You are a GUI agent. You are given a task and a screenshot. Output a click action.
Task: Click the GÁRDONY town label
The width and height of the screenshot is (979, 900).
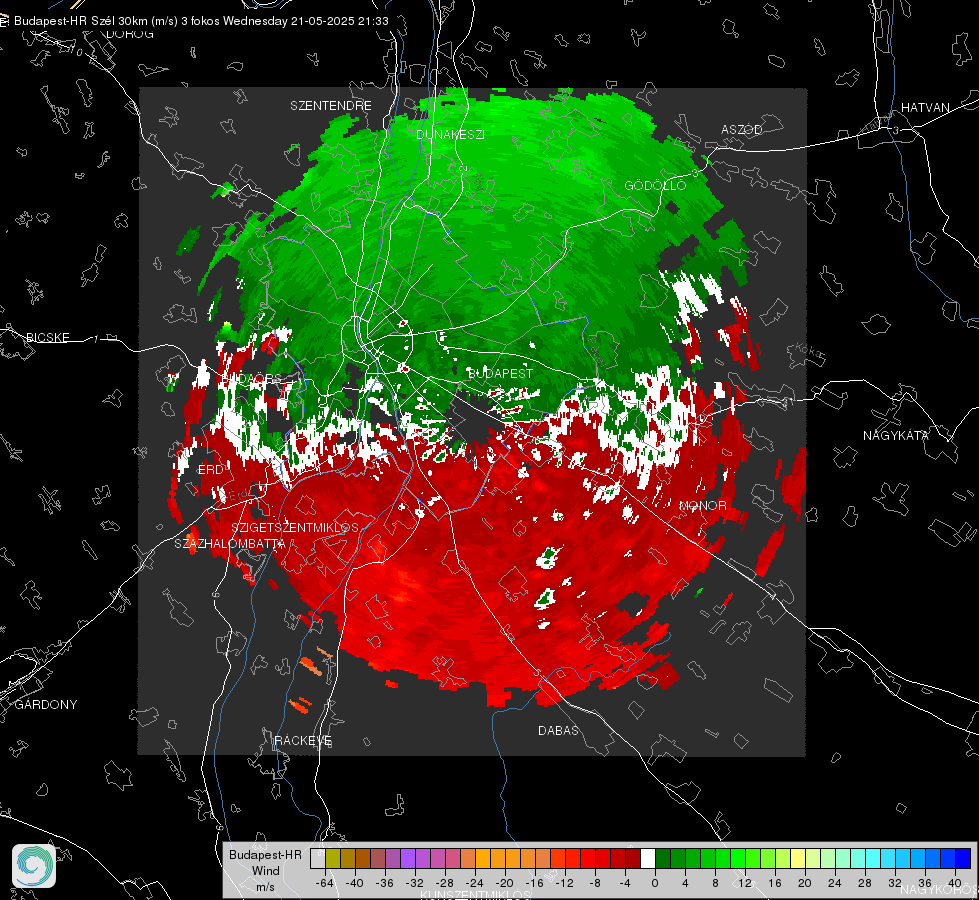coord(46,704)
